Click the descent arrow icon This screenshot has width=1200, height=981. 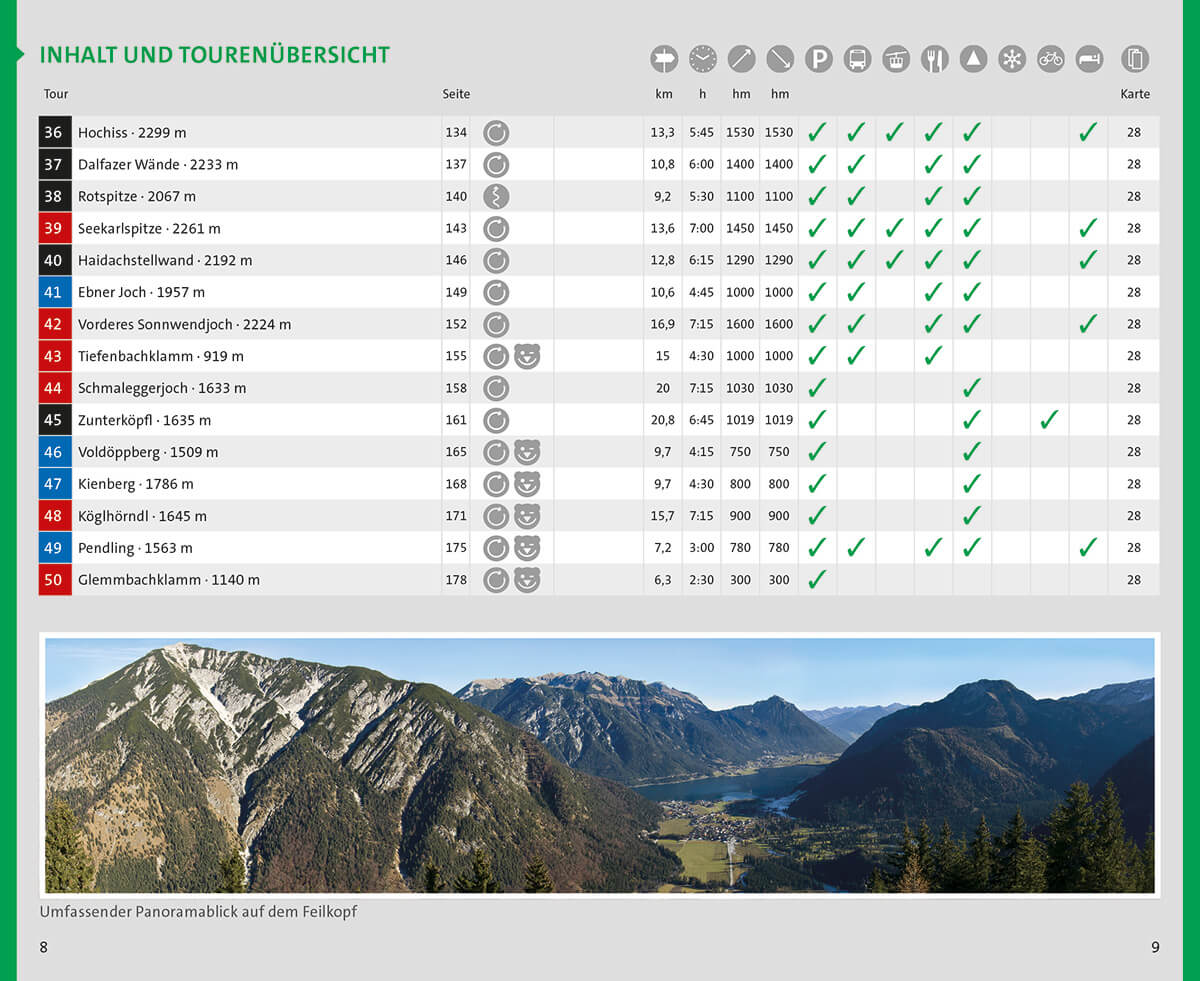point(780,59)
